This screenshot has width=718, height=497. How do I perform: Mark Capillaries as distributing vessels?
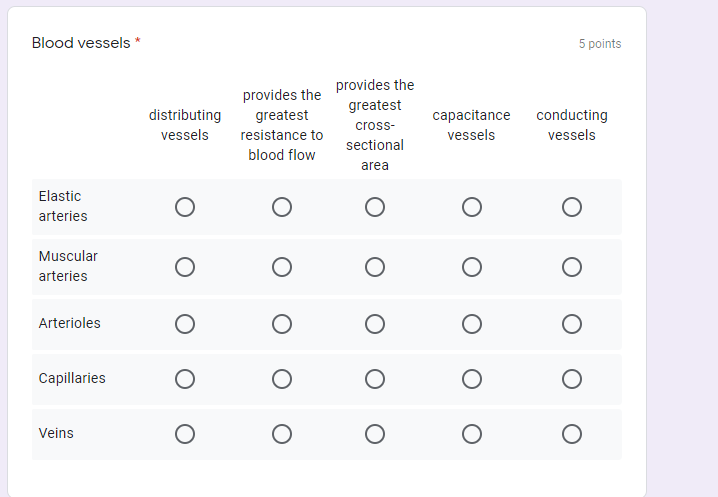click(x=185, y=379)
